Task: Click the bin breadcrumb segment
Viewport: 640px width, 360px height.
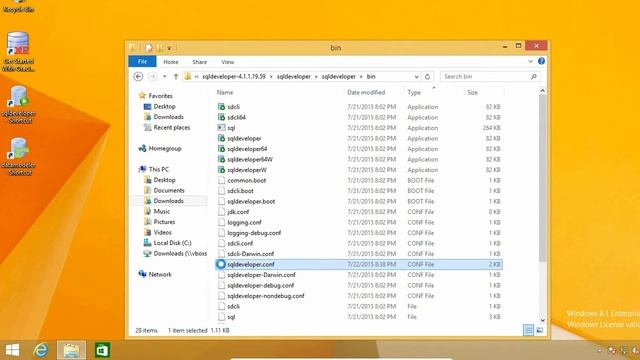Action: click(x=371, y=77)
